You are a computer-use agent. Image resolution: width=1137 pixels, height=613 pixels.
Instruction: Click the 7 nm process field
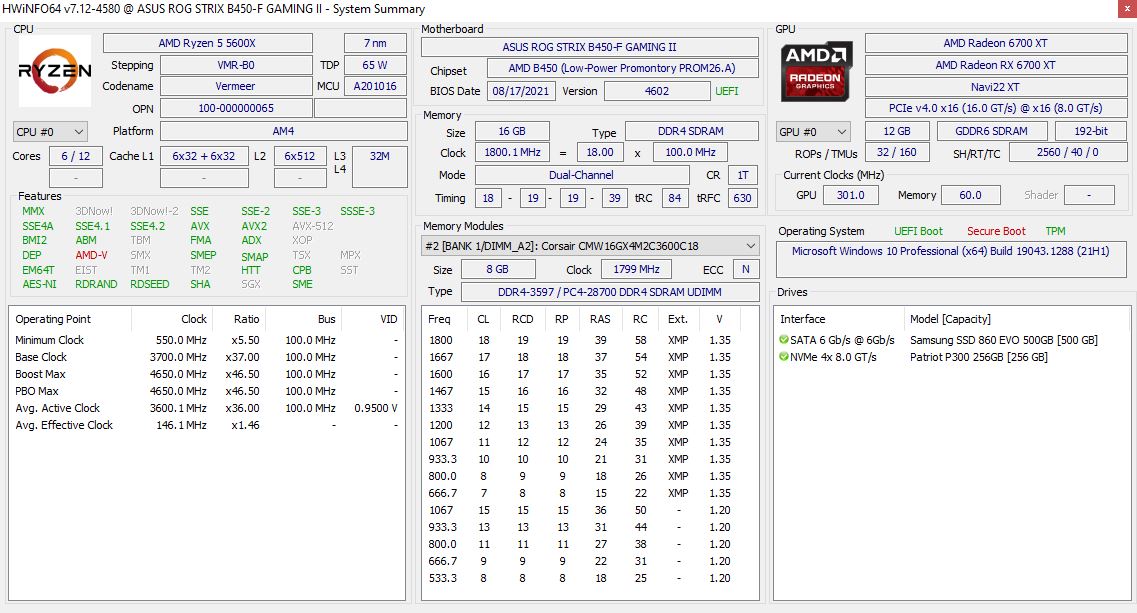[x=375, y=43]
